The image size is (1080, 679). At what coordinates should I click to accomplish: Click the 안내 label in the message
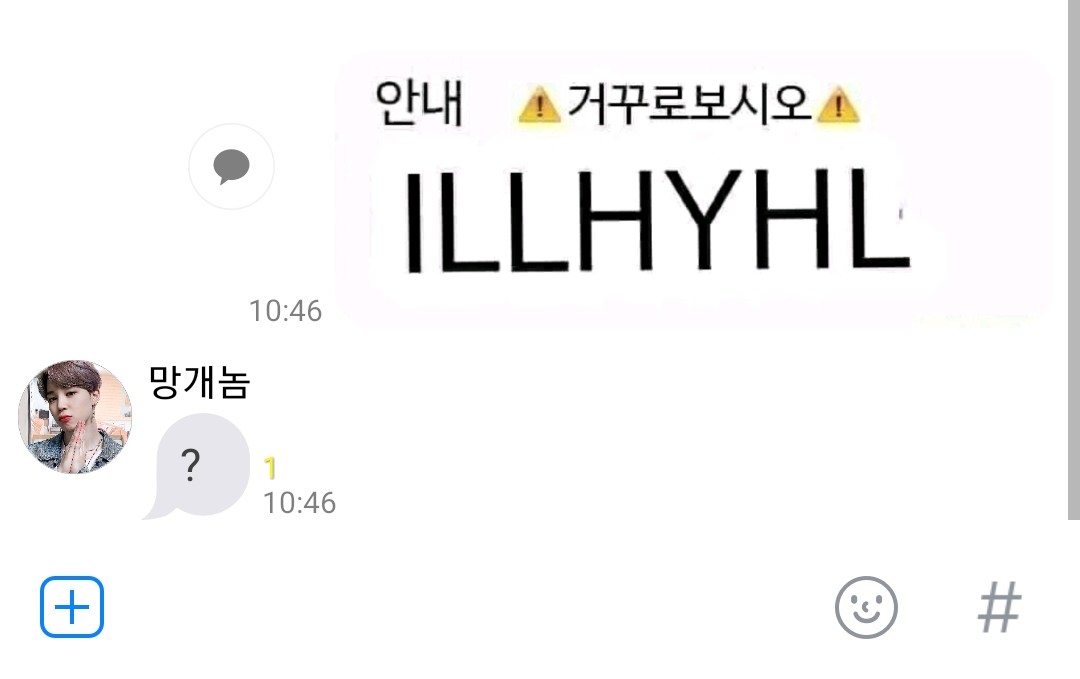(x=419, y=103)
